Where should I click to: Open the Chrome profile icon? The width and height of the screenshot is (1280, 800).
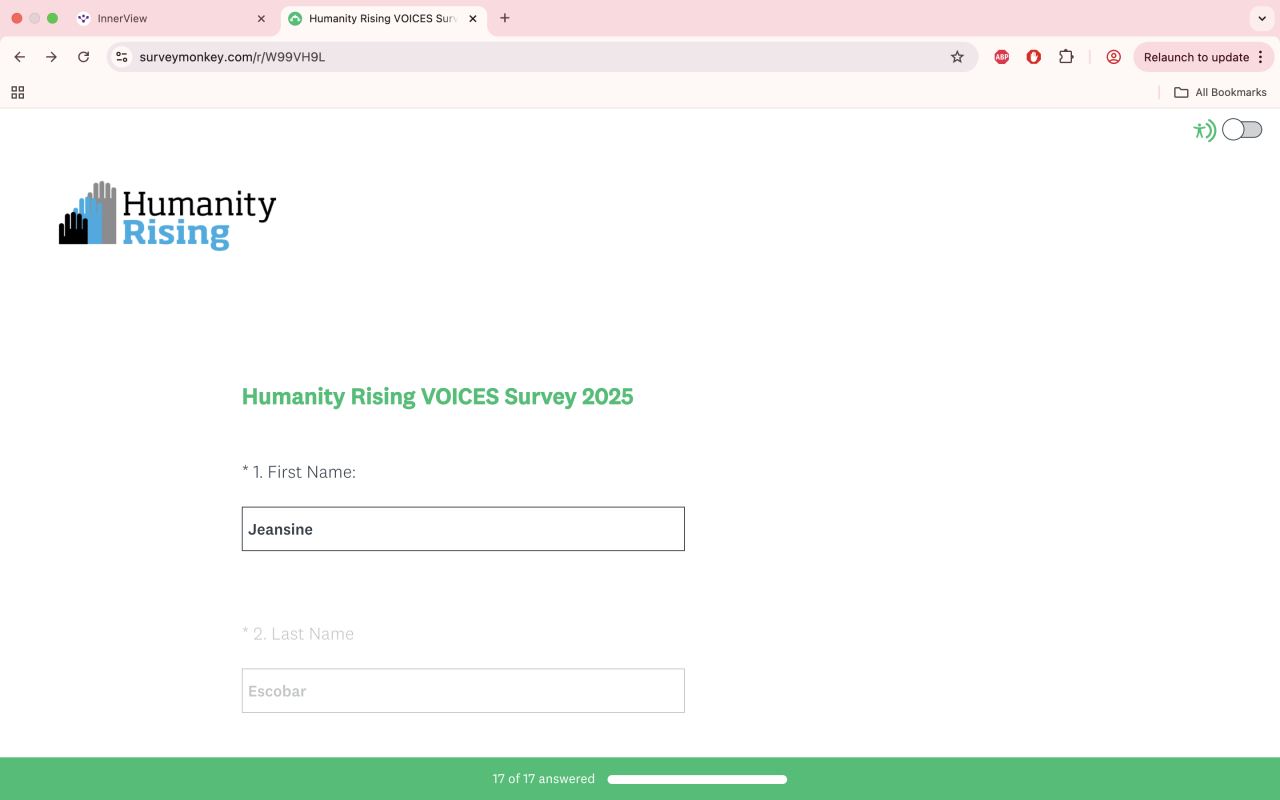pyautogui.click(x=1113, y=57)
